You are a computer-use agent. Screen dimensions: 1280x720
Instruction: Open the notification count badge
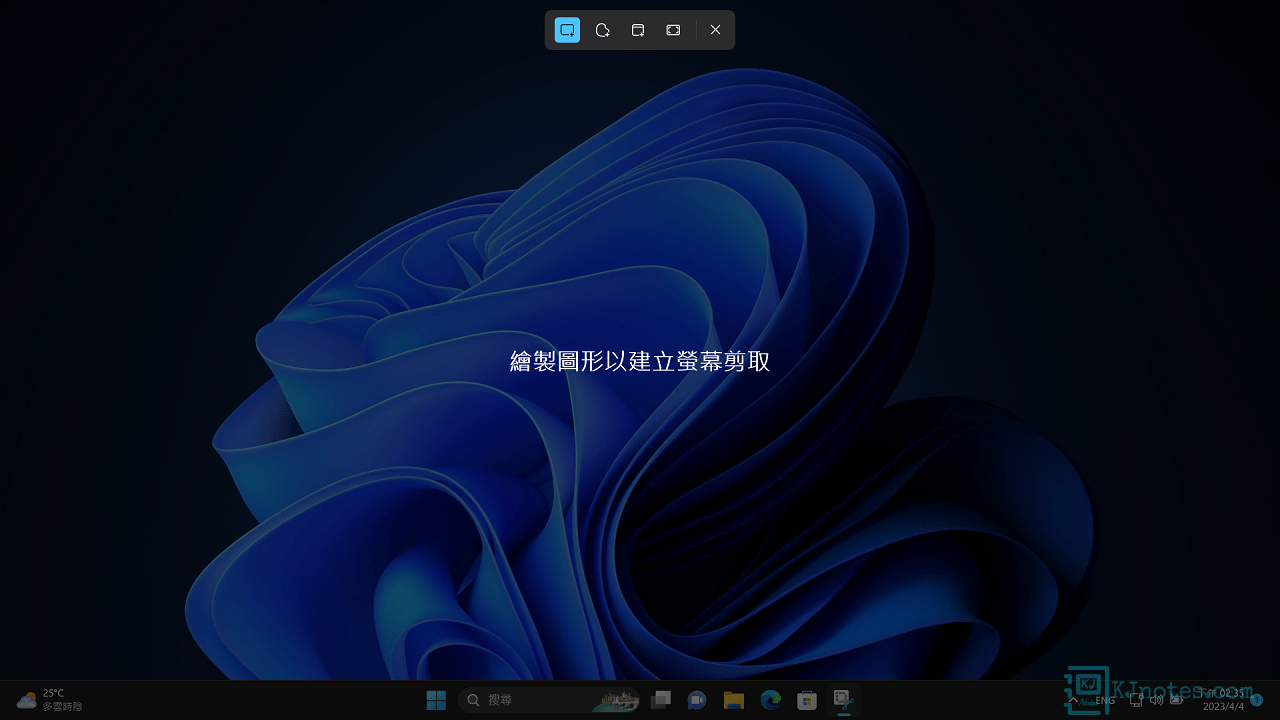[1257, 700]
